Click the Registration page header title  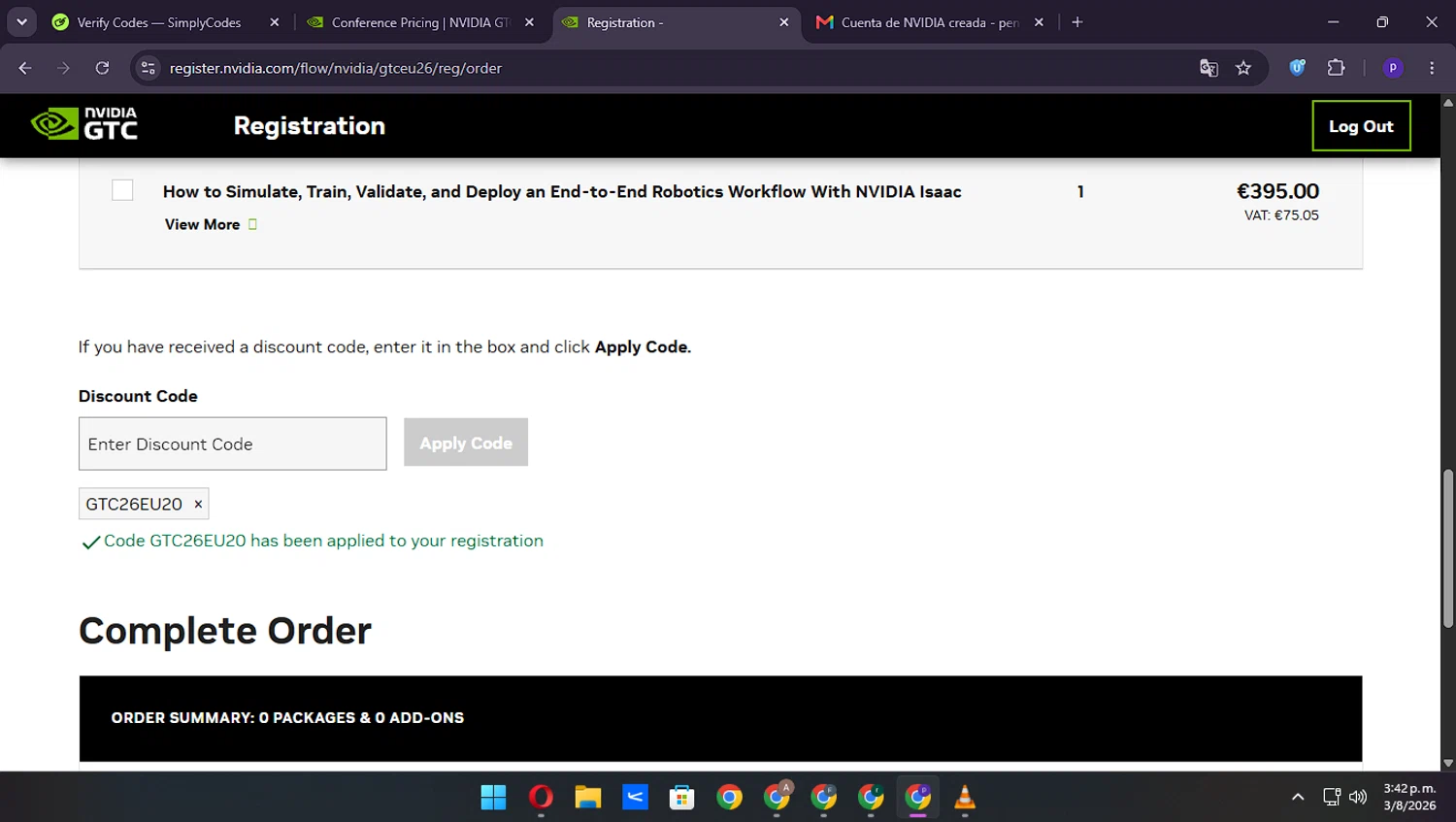(x=310, y=126)
